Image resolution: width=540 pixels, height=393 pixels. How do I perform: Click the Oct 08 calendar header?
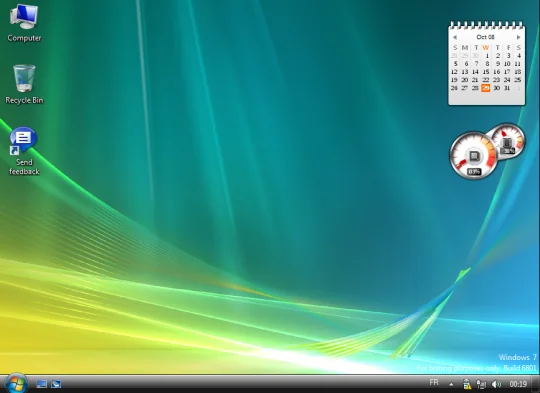pos(486,37)
